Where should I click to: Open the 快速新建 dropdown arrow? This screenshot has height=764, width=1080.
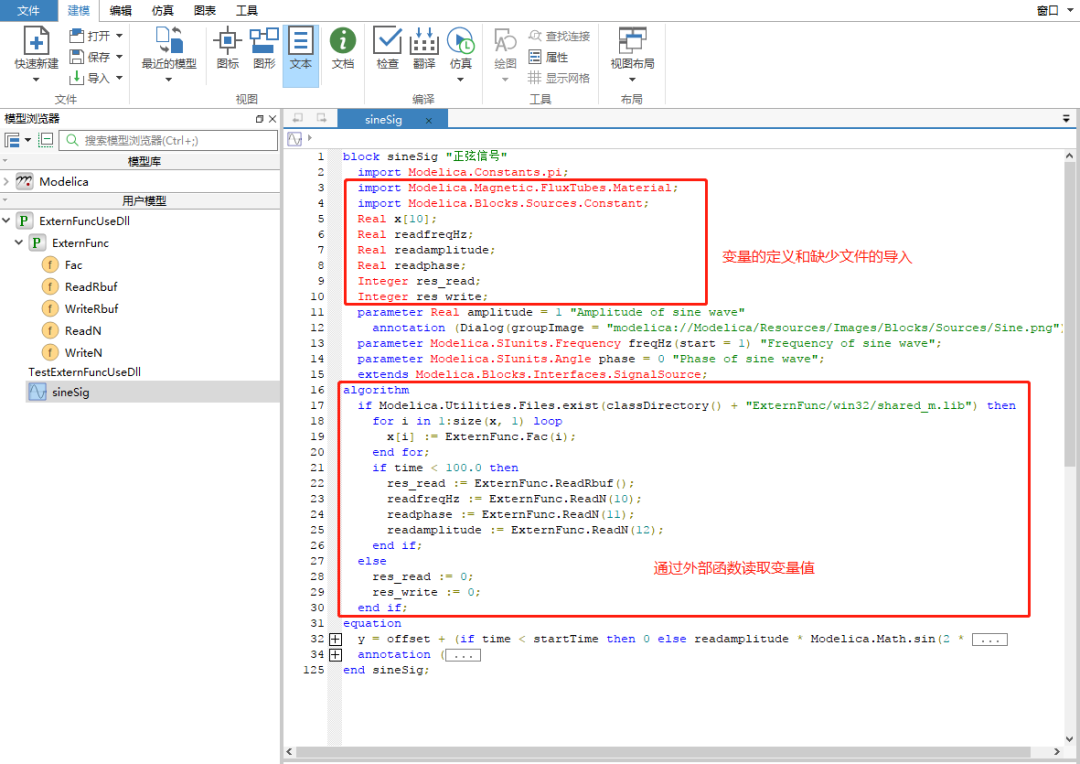coord(36,80)
